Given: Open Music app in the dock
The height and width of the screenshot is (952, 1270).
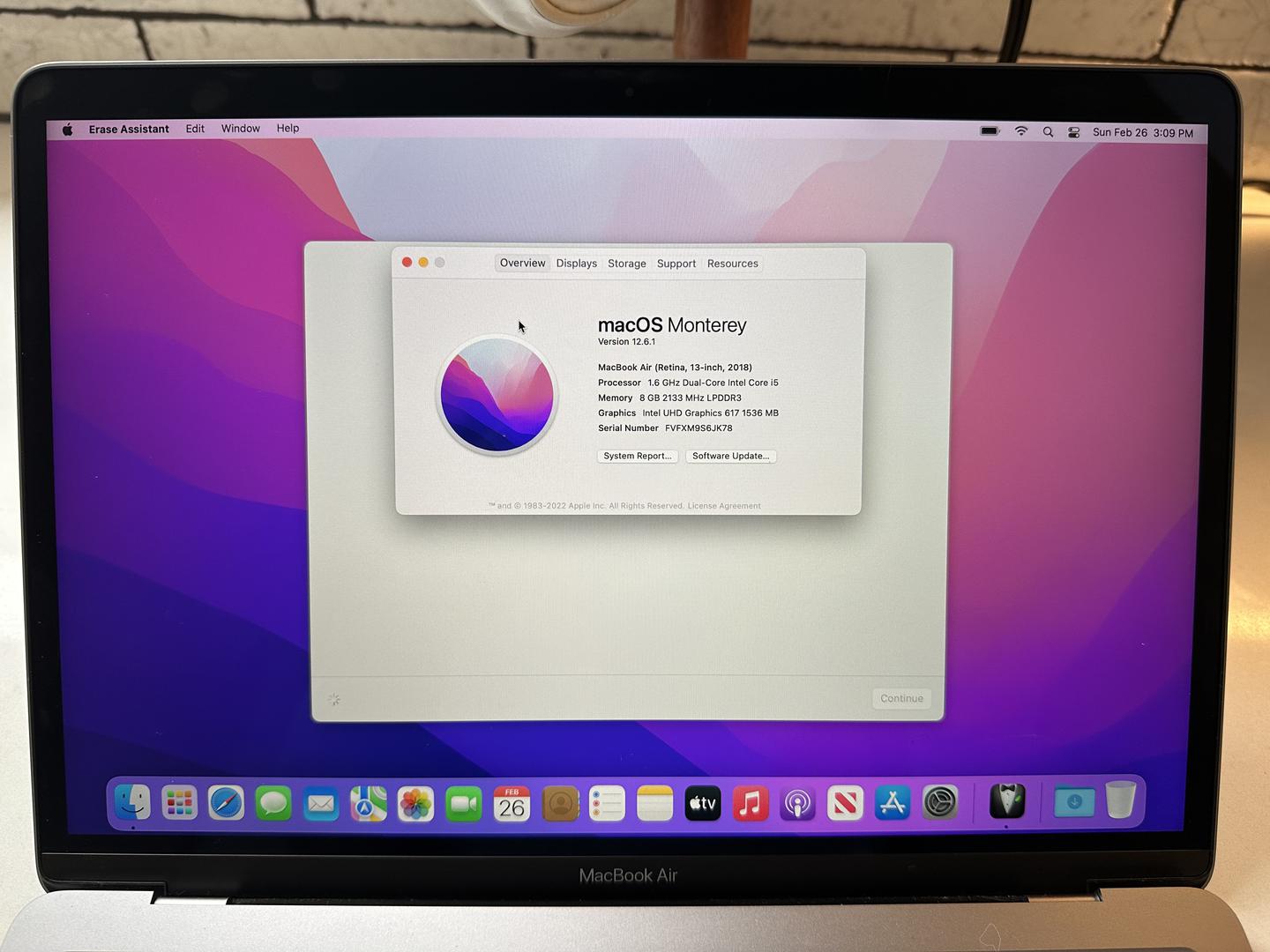Looking at the screenshot, I should click(751, 803).
